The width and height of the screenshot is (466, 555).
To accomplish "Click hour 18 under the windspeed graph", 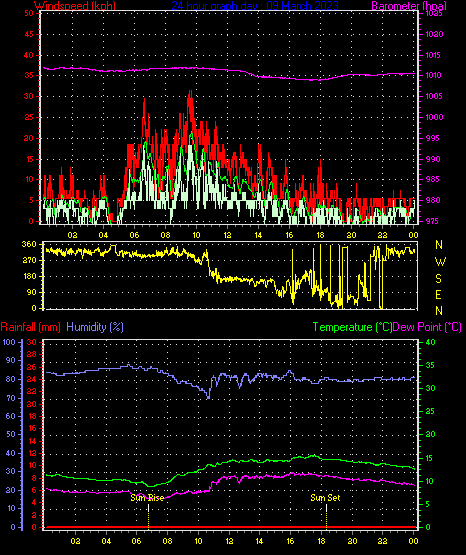I will 321,235.
